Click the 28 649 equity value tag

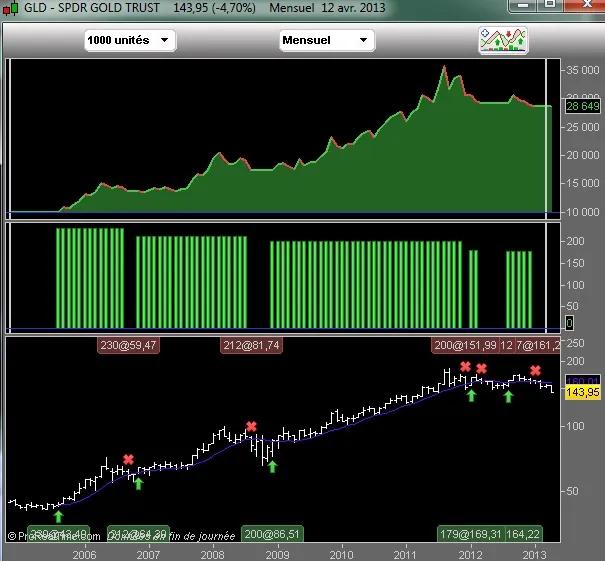[x=583, y=106]
